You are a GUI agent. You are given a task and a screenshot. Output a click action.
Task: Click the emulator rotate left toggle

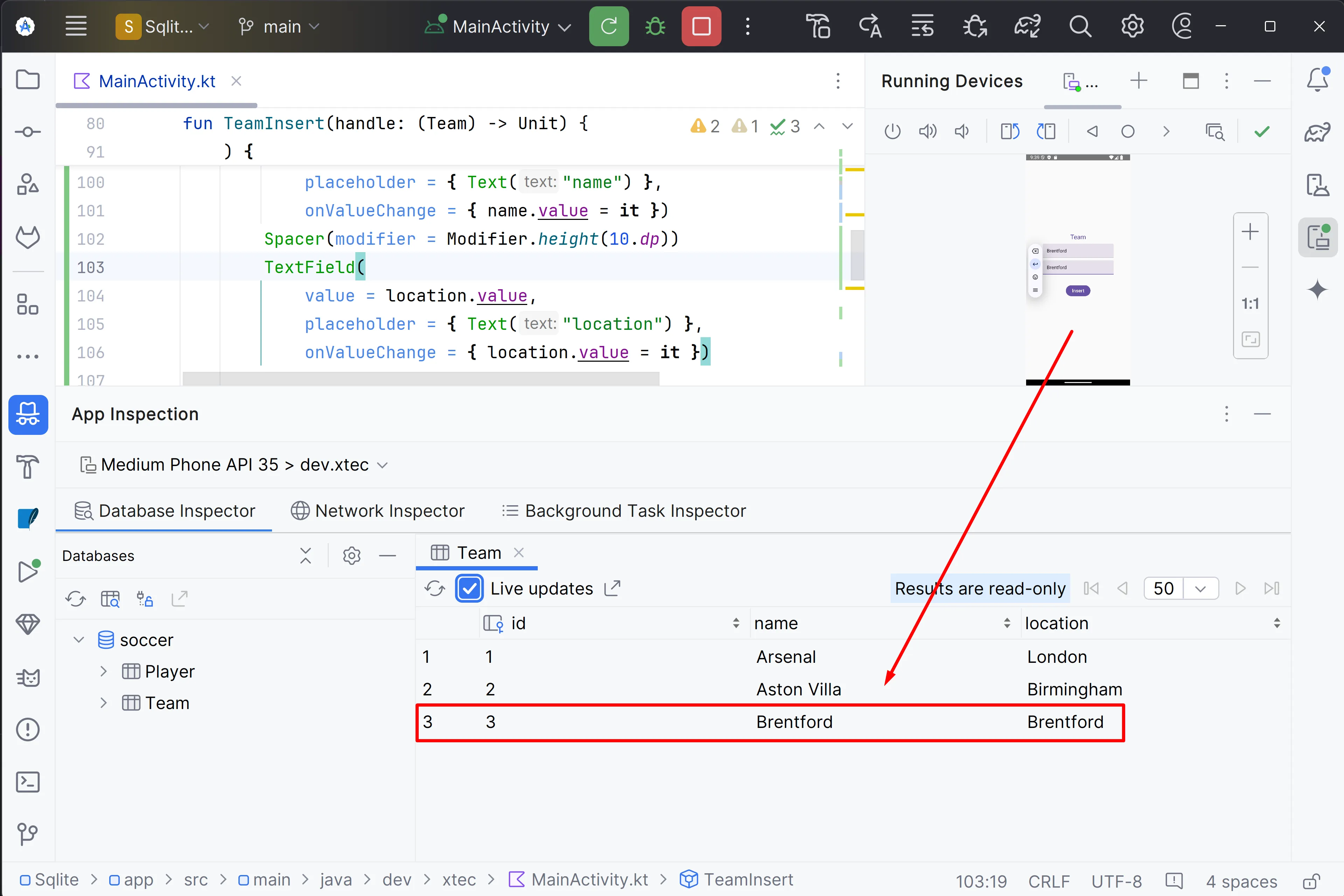tap(1009, 131)
